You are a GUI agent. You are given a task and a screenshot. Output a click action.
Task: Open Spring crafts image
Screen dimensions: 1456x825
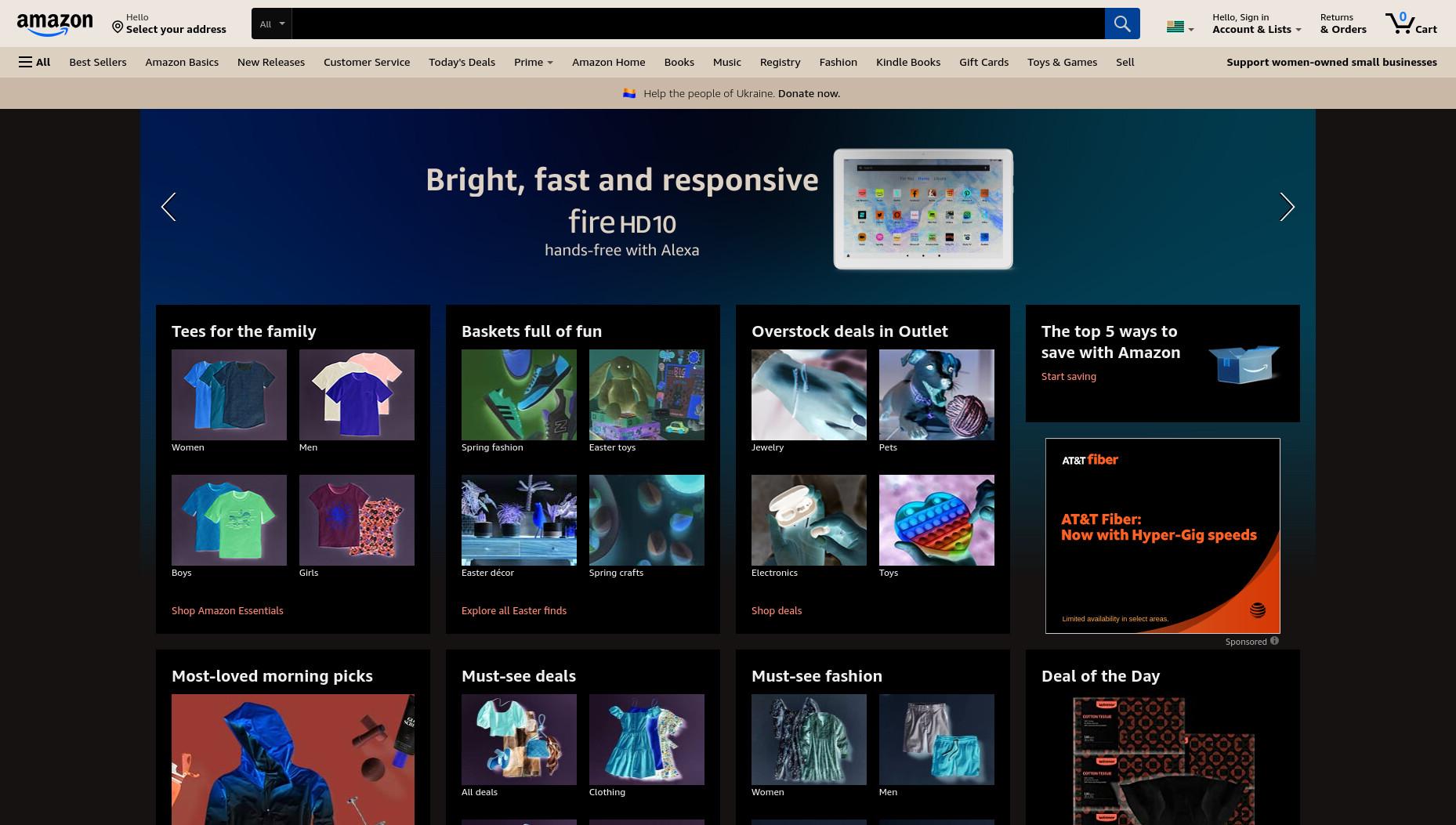(x=647, y=520)
